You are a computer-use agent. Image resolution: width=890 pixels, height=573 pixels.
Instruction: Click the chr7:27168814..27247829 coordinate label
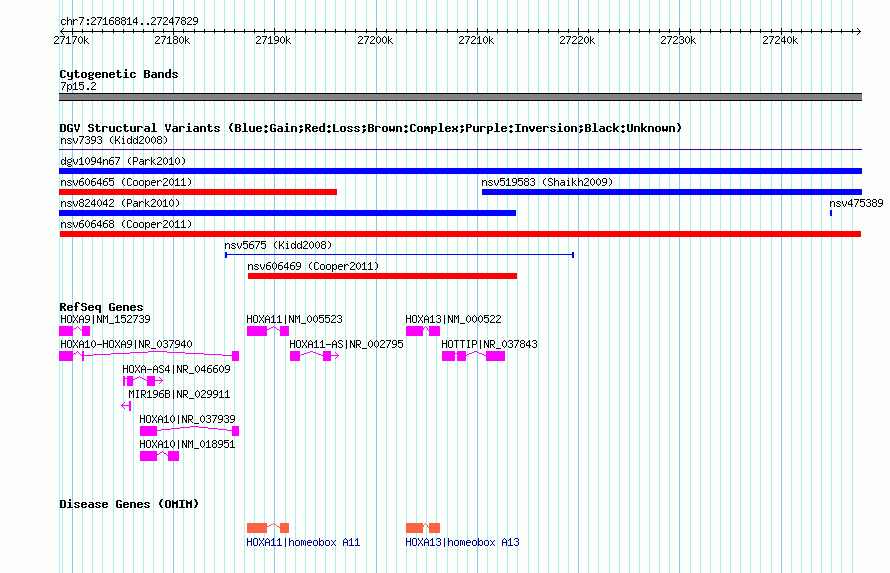point(129,21)
